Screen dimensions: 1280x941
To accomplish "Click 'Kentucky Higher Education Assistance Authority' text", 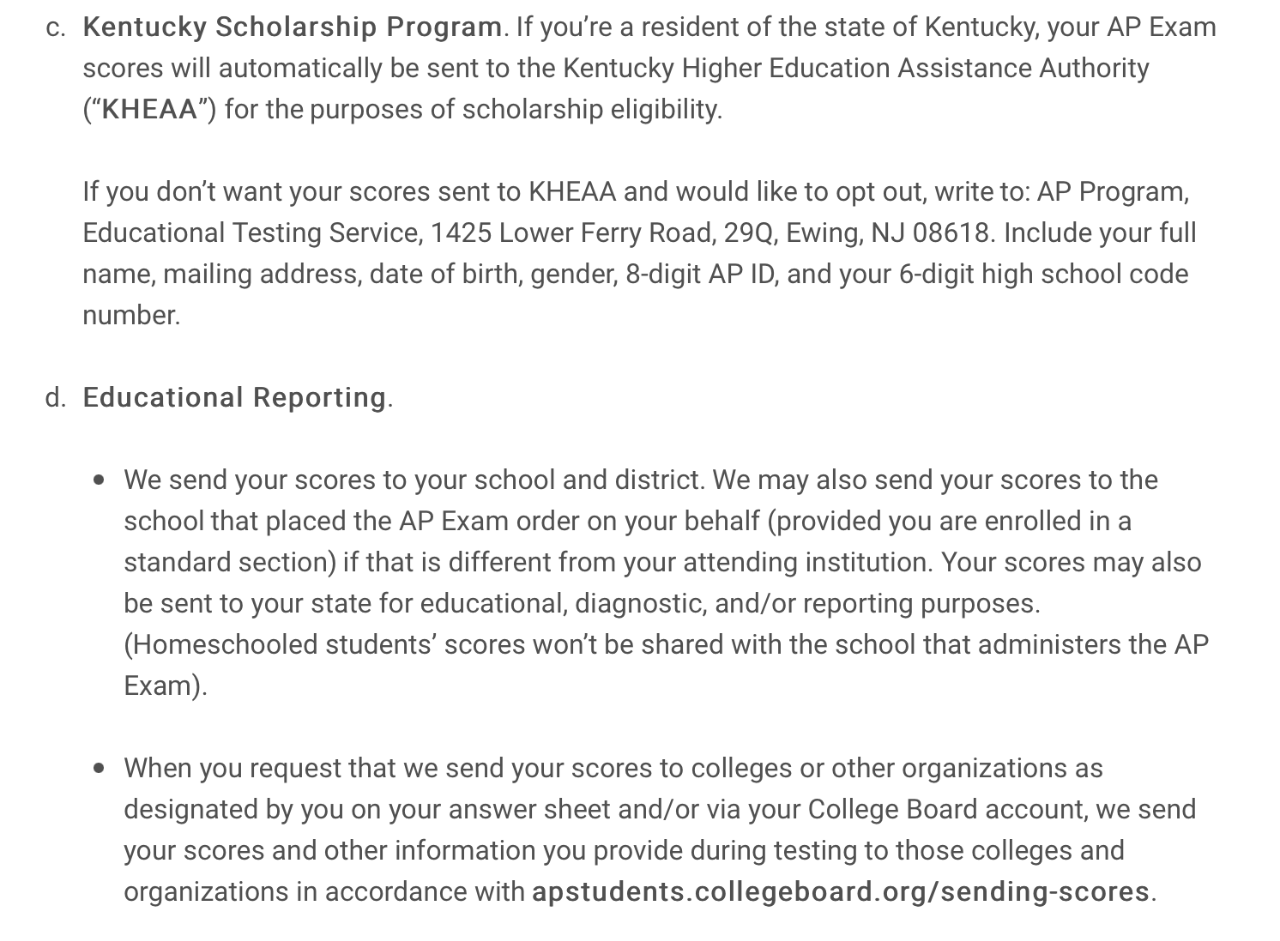I will pyautogui.click(x=855, y=68).
